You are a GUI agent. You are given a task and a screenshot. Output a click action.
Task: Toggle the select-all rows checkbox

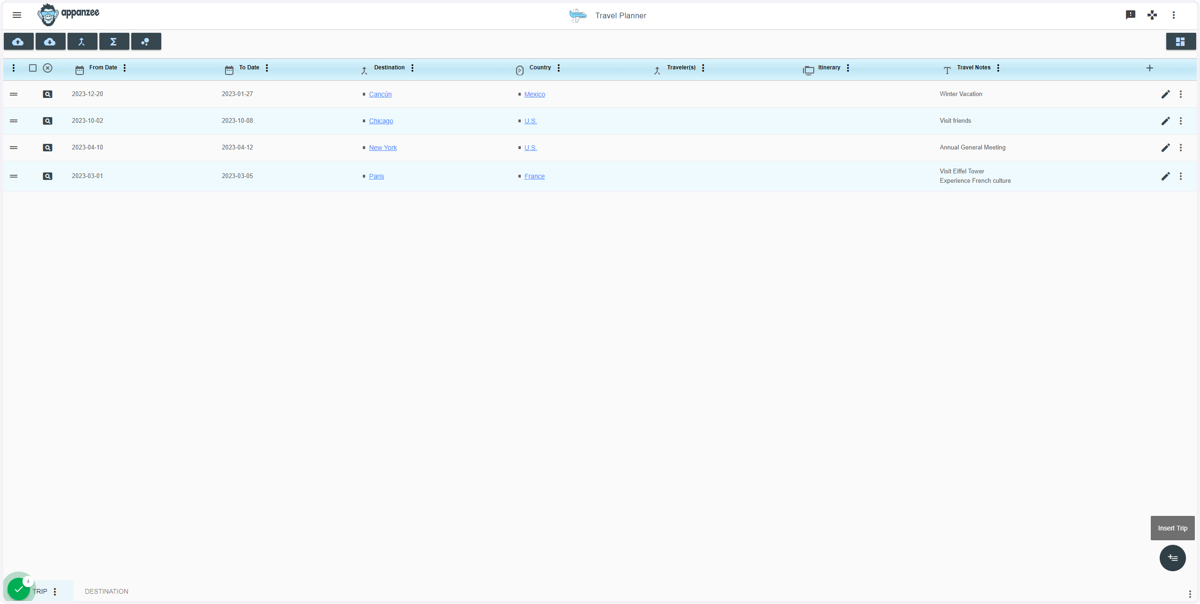[x=33, y=68]
